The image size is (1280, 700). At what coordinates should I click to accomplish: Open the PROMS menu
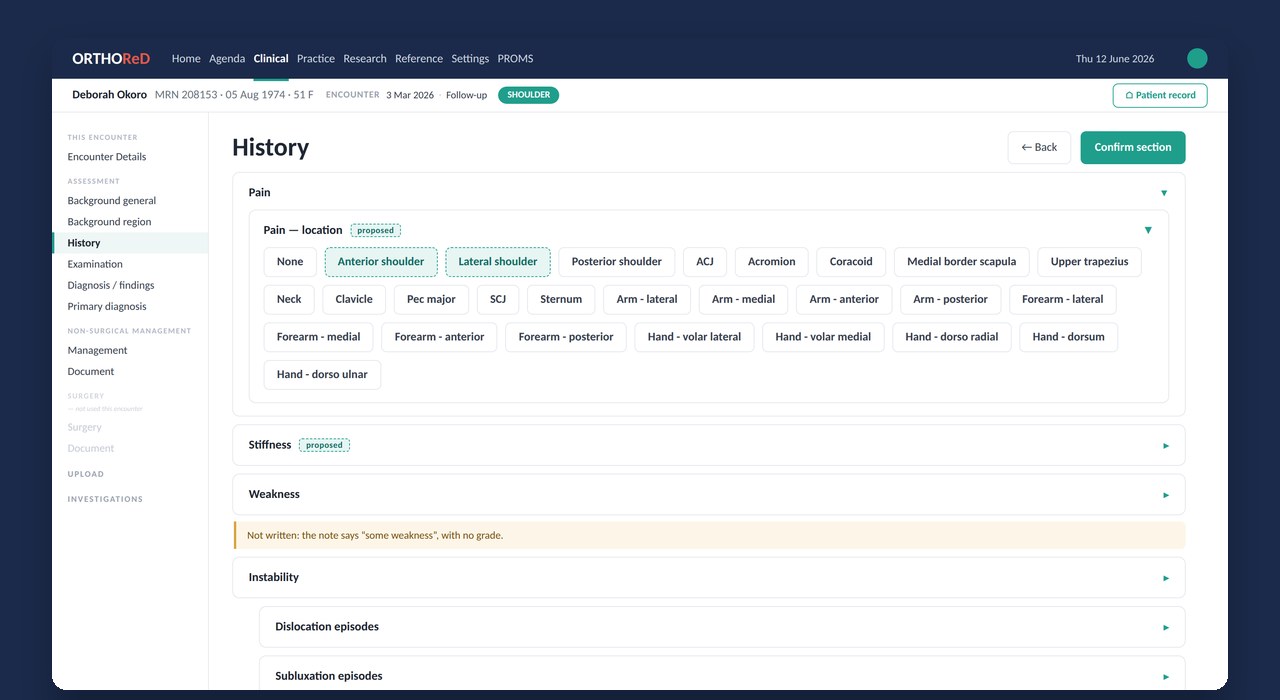(515, 59)
